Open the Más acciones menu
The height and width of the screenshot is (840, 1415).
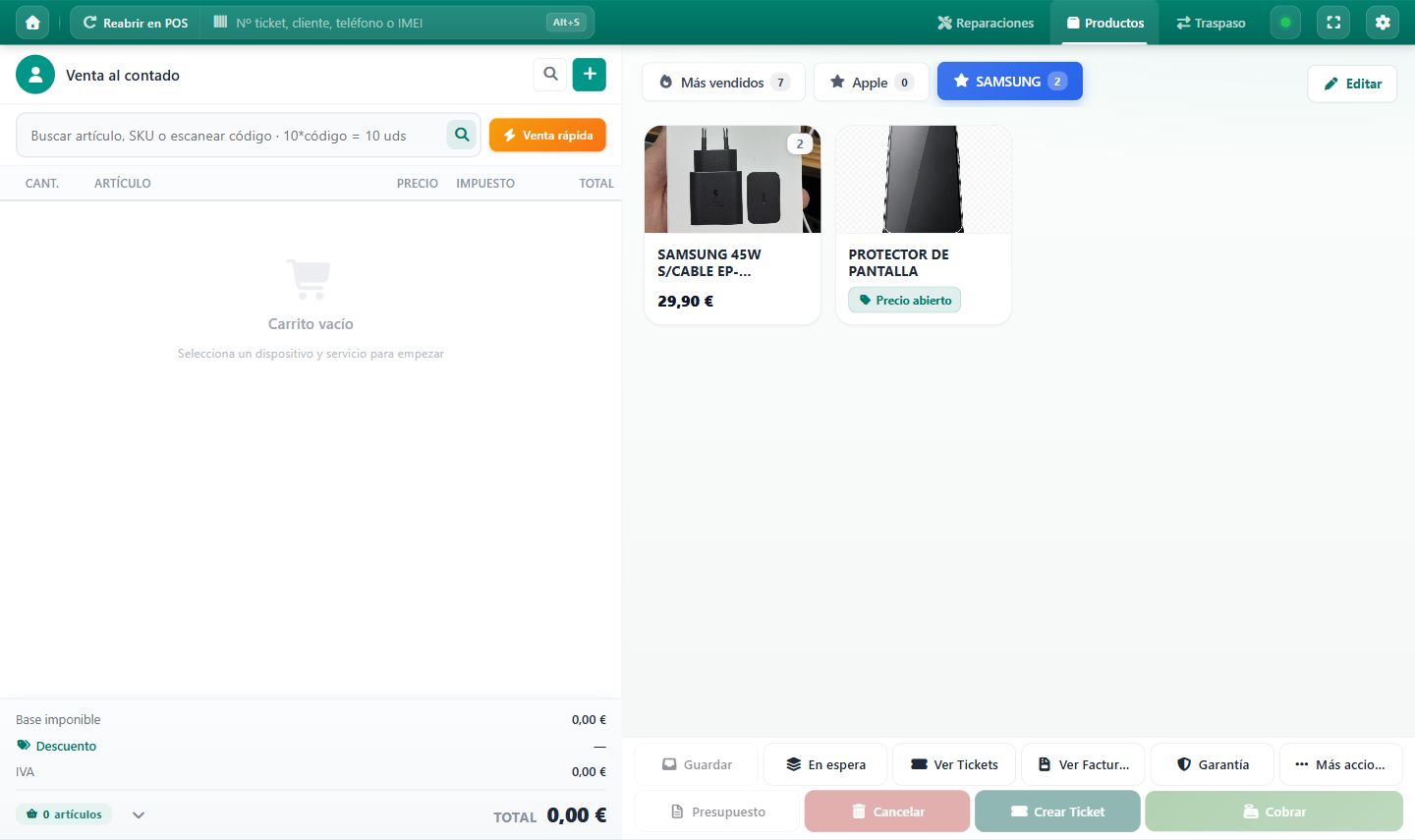1340,764
